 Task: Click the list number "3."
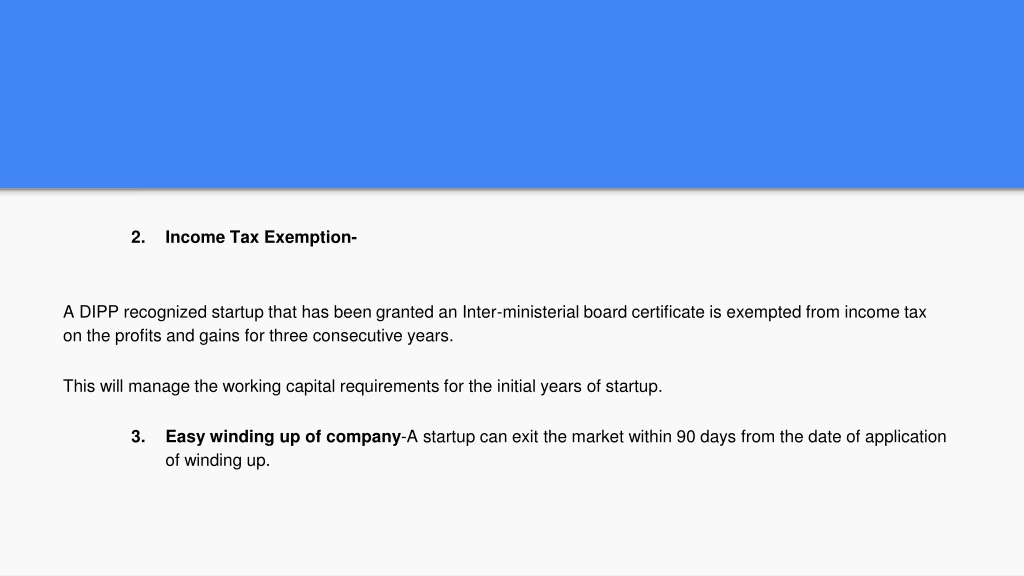138,436
